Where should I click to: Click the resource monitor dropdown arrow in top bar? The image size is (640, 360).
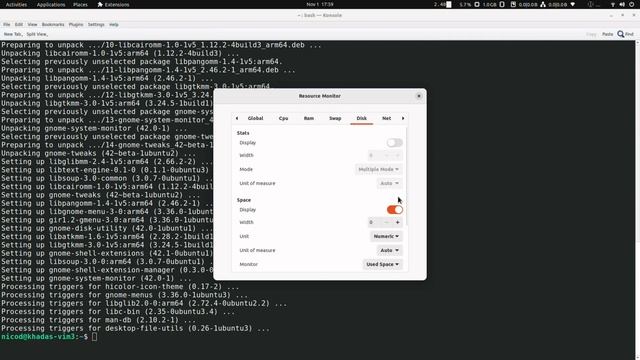point(573,4)
